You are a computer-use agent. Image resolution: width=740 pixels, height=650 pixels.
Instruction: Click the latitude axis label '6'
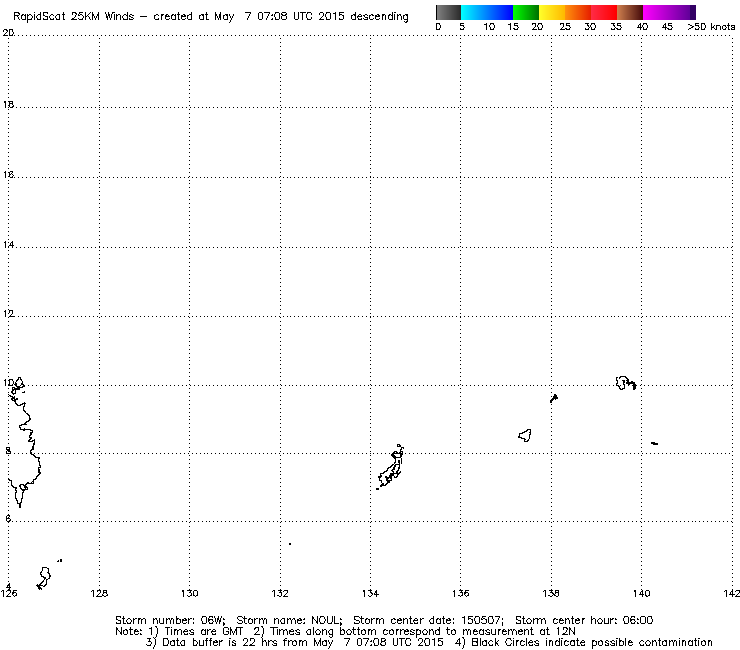click(x=8, y=518)
